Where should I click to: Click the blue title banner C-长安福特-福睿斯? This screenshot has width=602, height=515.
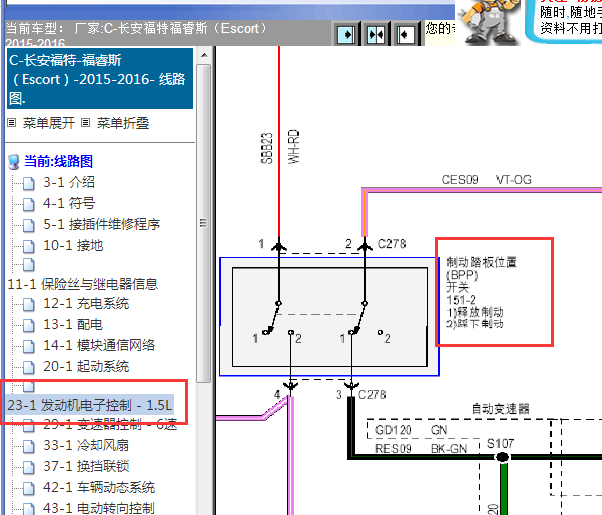[100, 78]
